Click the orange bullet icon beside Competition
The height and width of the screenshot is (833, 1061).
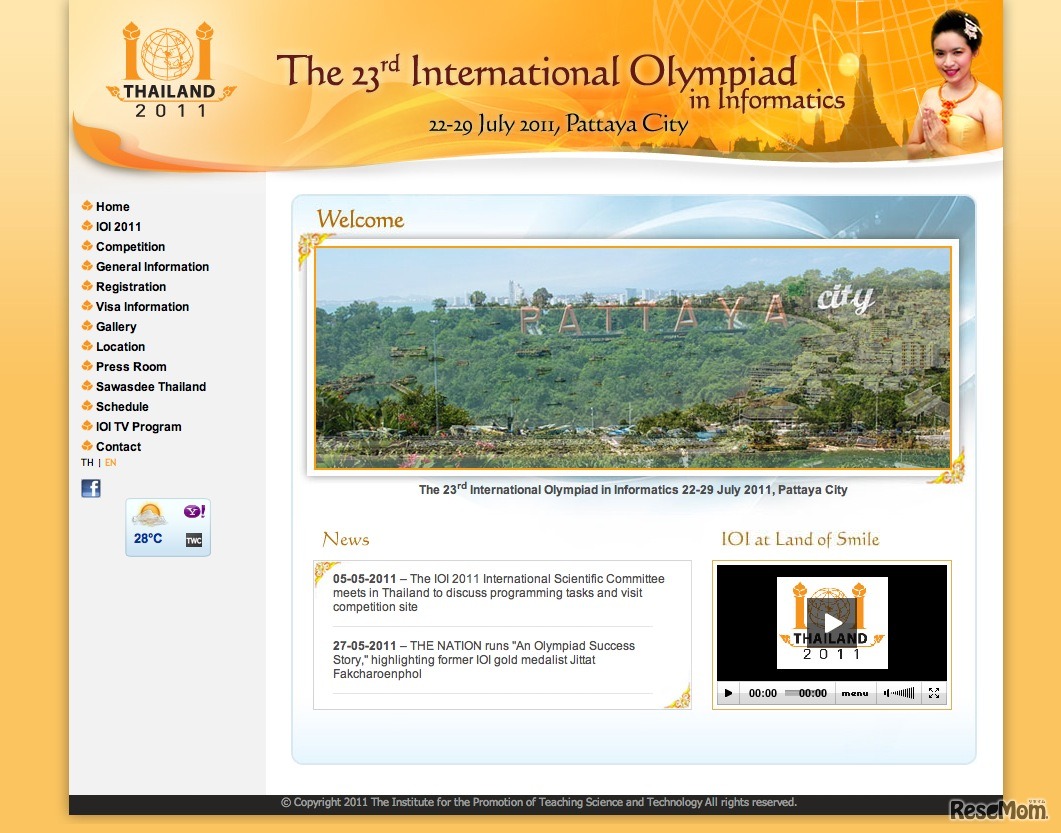[87, 246]
